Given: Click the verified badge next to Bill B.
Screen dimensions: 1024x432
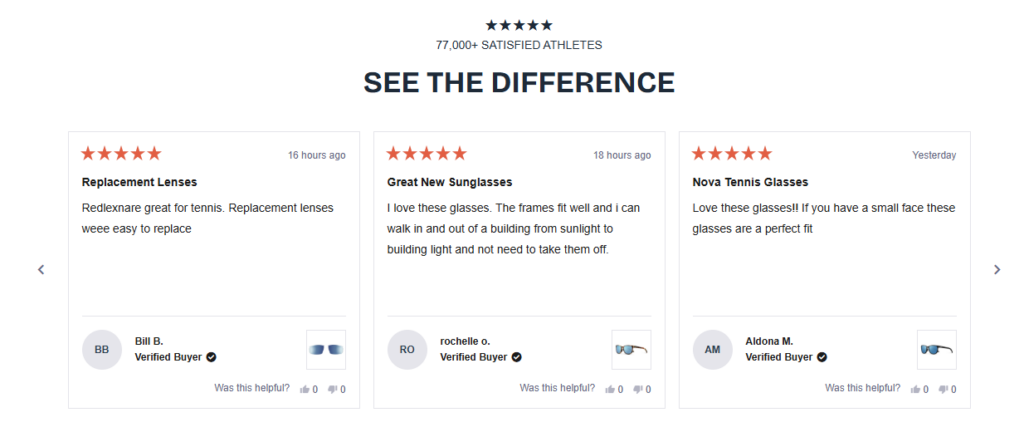Looking at the screenshot, I should click(x=212, y=357).
